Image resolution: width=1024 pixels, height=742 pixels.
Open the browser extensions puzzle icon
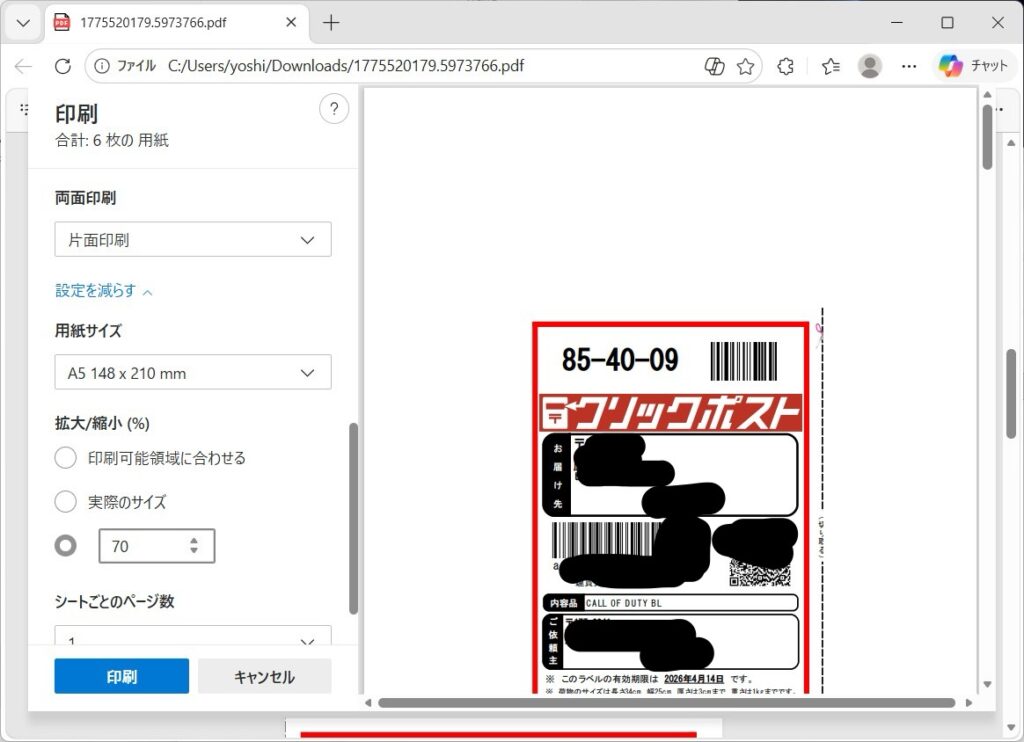coord(786,66)
